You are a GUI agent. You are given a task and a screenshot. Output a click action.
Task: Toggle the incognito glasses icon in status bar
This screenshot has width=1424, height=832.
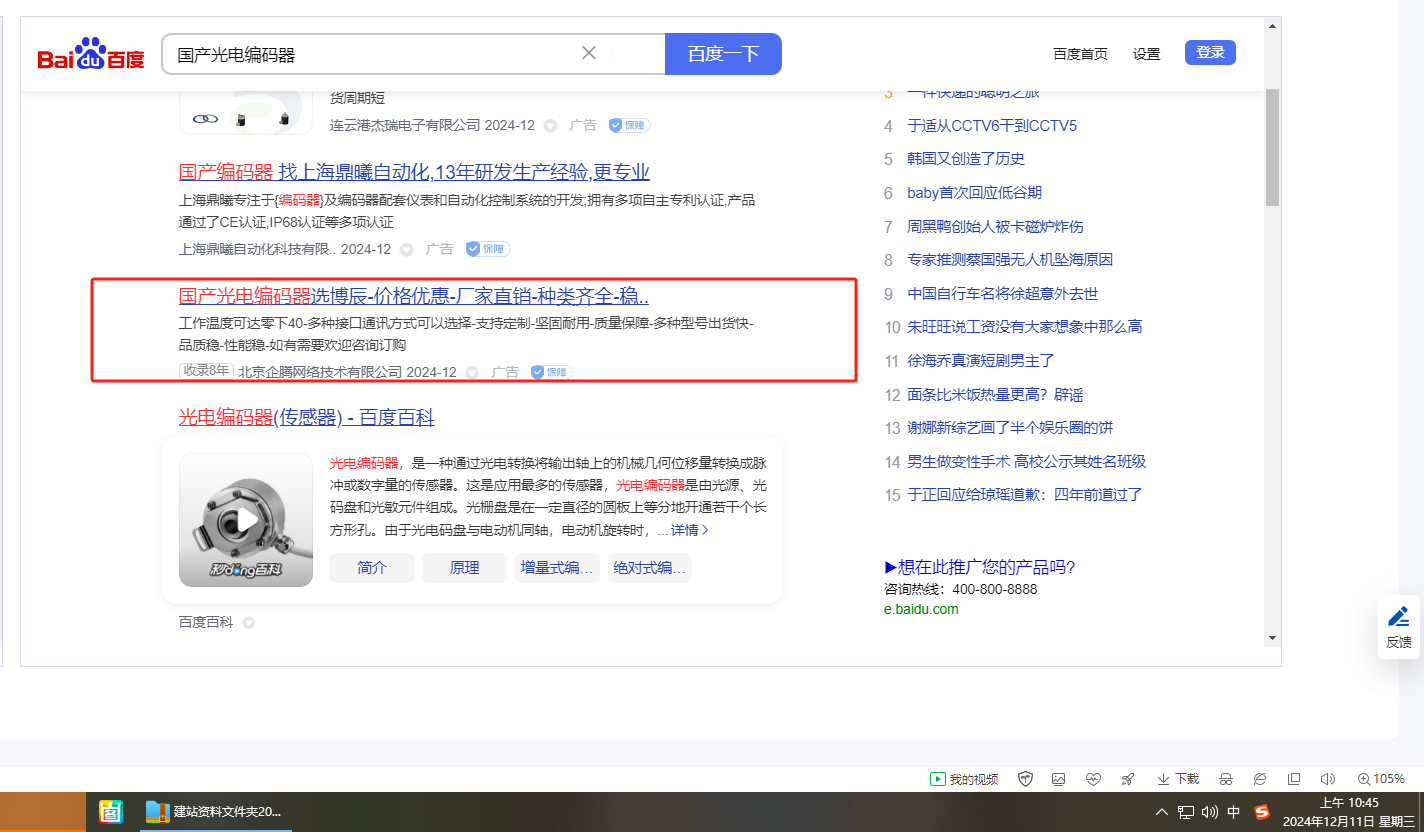pyautogui.click(x=1225, y=779)
